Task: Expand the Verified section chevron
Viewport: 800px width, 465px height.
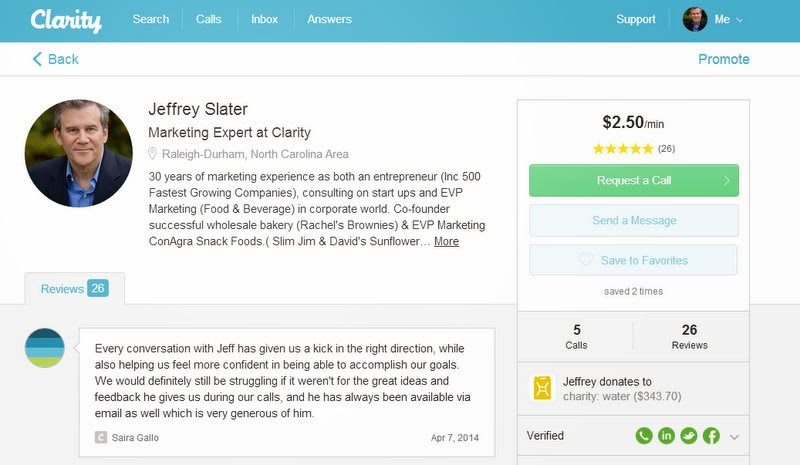Action: click(734, 437)
